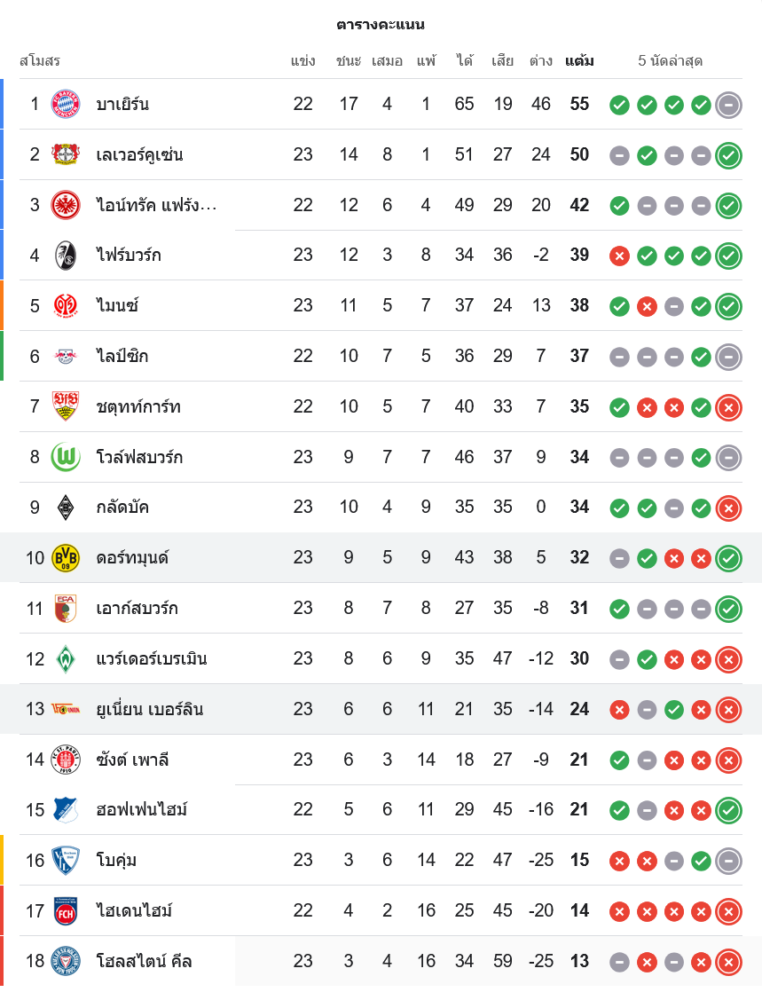Sort by the แต้ม points column header

click(x=579, y=61)
